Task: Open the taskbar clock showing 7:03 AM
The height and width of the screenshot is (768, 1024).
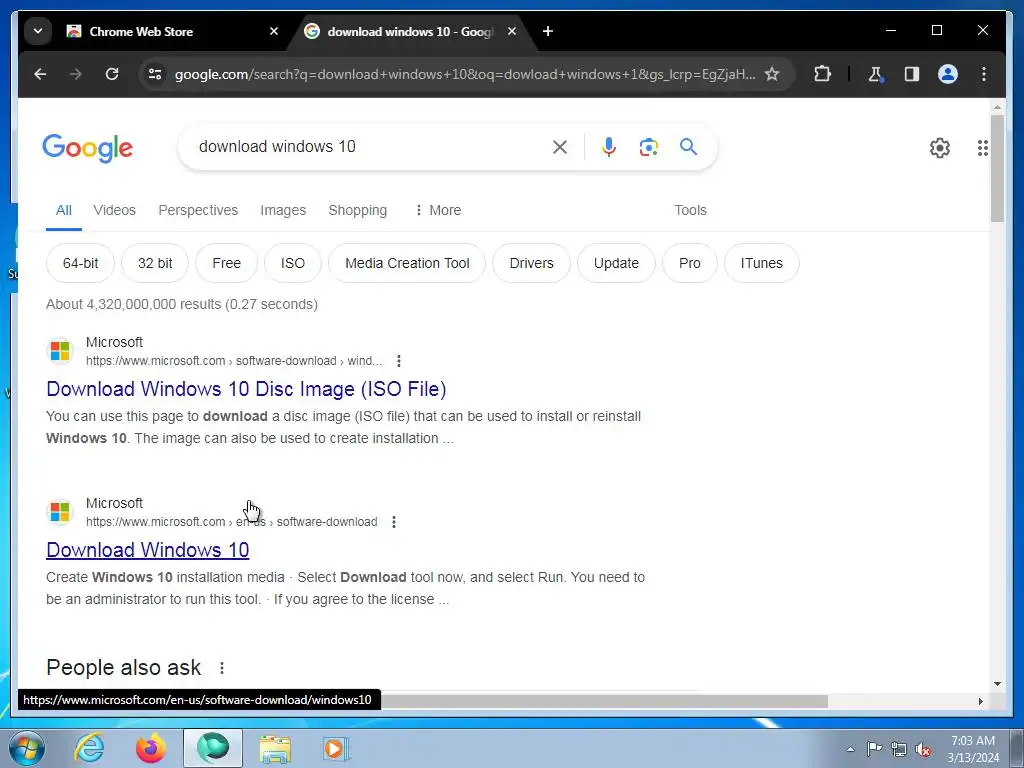Action: tap(973, 749)
